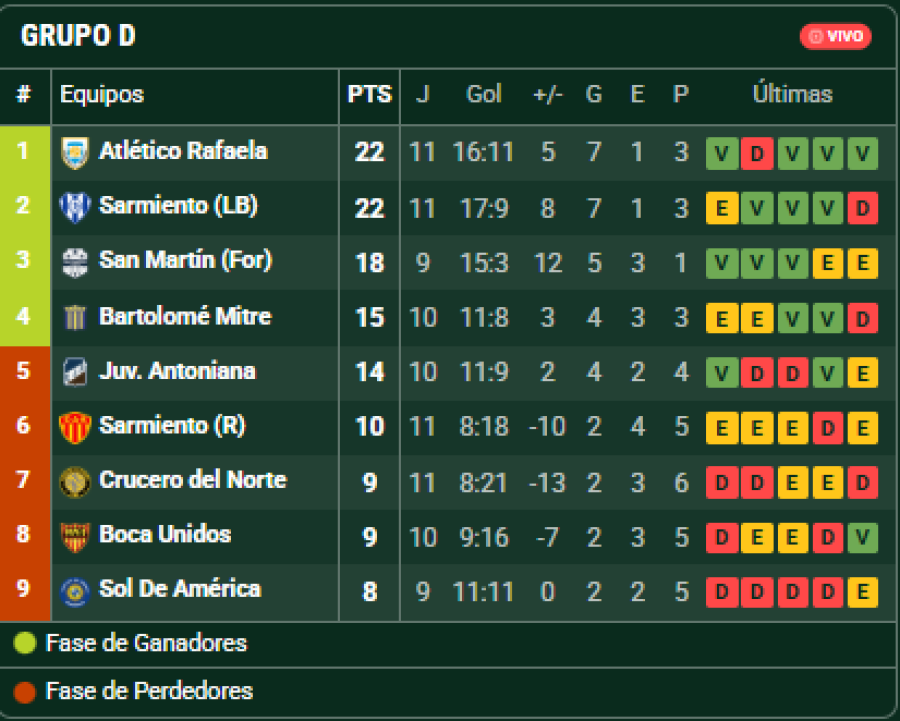The height and width of the screenshot is (721, 900).
Task: Select the Bartolomé Mitre team badge
Action: pyautogui.click(x=75, y=318)
